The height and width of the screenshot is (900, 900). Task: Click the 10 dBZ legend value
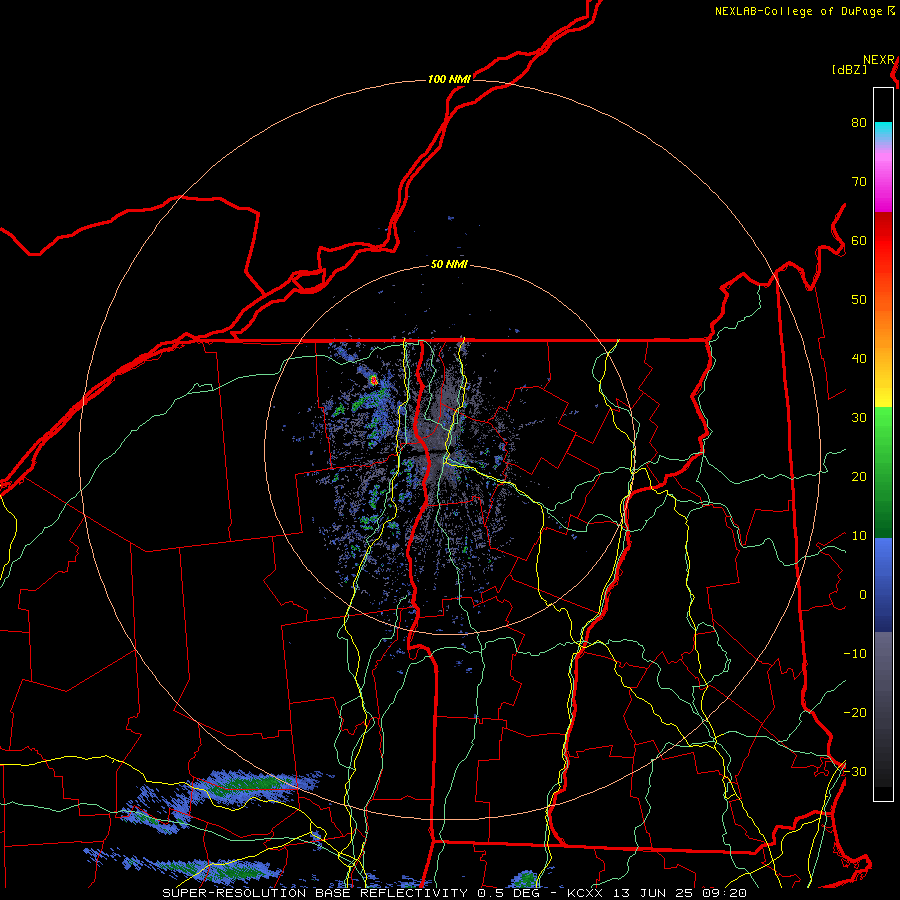click(x=859, y=536)
